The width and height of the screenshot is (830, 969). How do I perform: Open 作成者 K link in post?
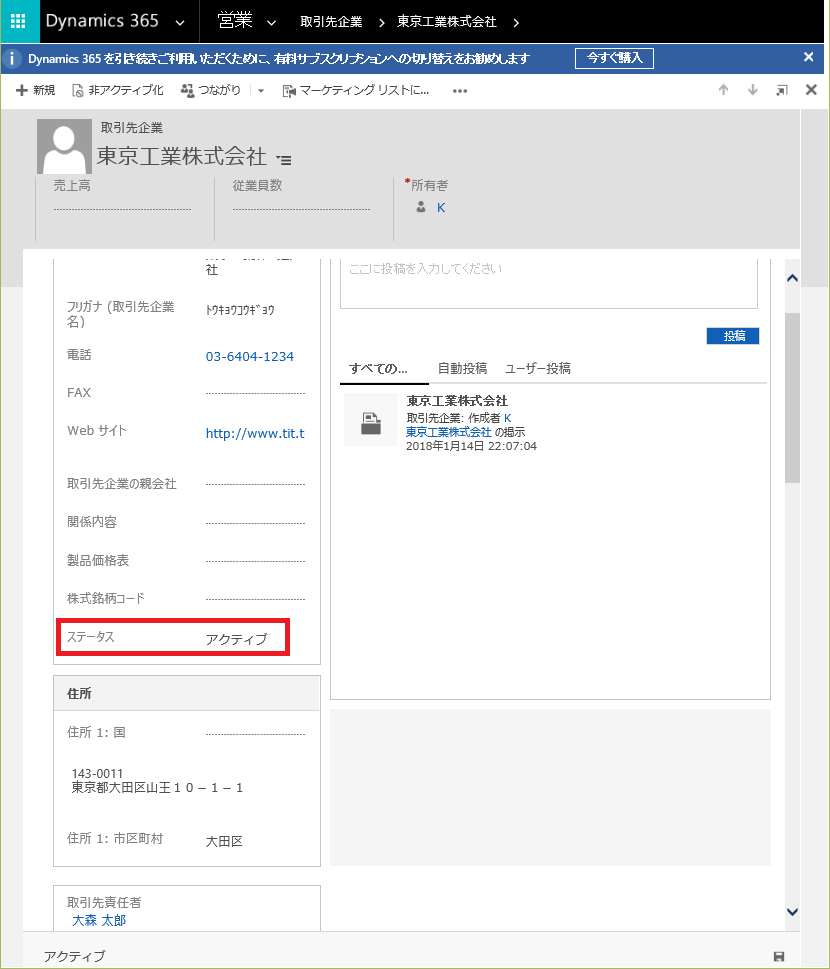[x=508, y=418]
